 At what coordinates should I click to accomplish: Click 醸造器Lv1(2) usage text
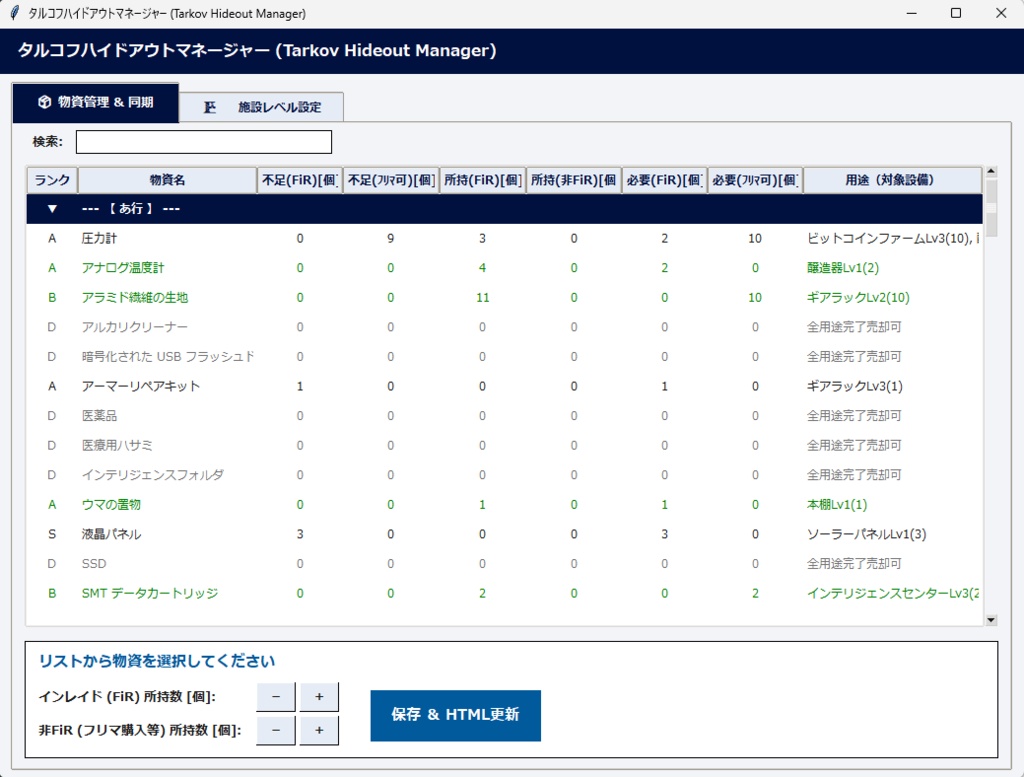842,268
